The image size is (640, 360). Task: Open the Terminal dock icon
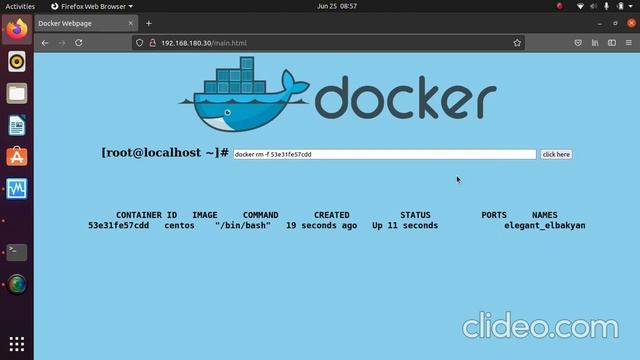coord(17,252)
